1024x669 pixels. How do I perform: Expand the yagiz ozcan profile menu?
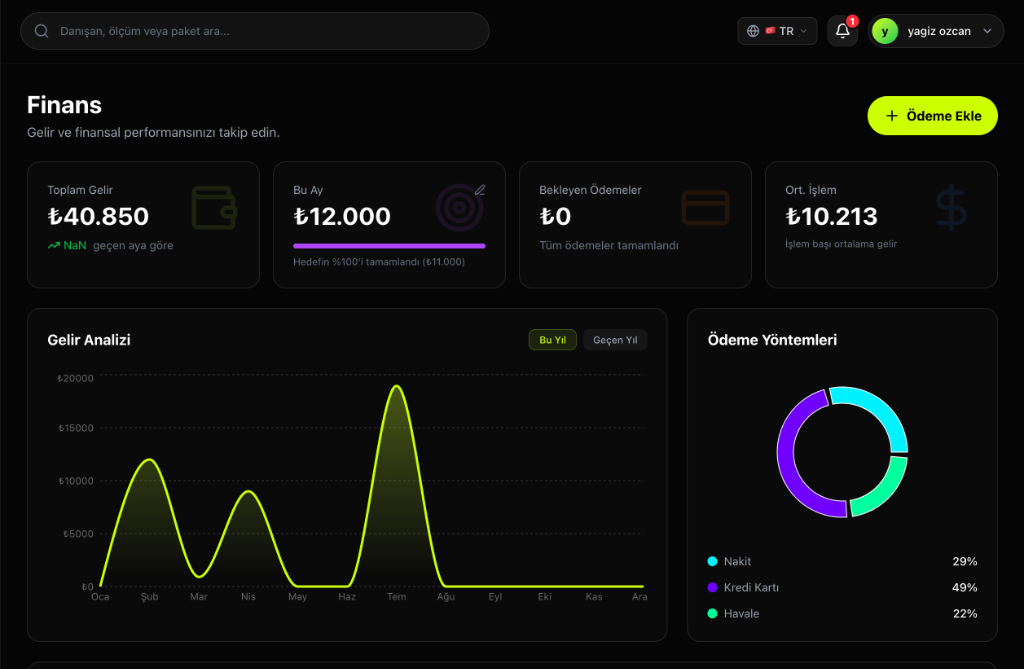pos(936,31)
